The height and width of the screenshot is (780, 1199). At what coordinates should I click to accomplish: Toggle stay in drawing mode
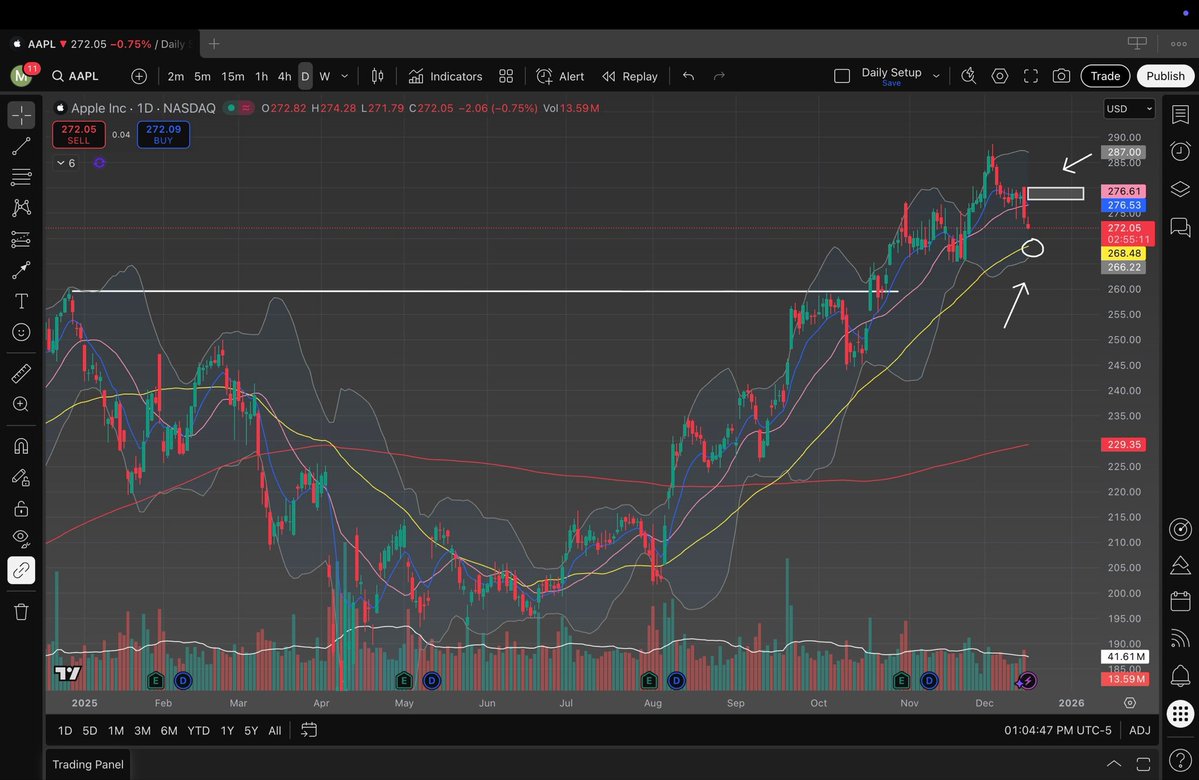pyautogui.click(x=21, y=477)
